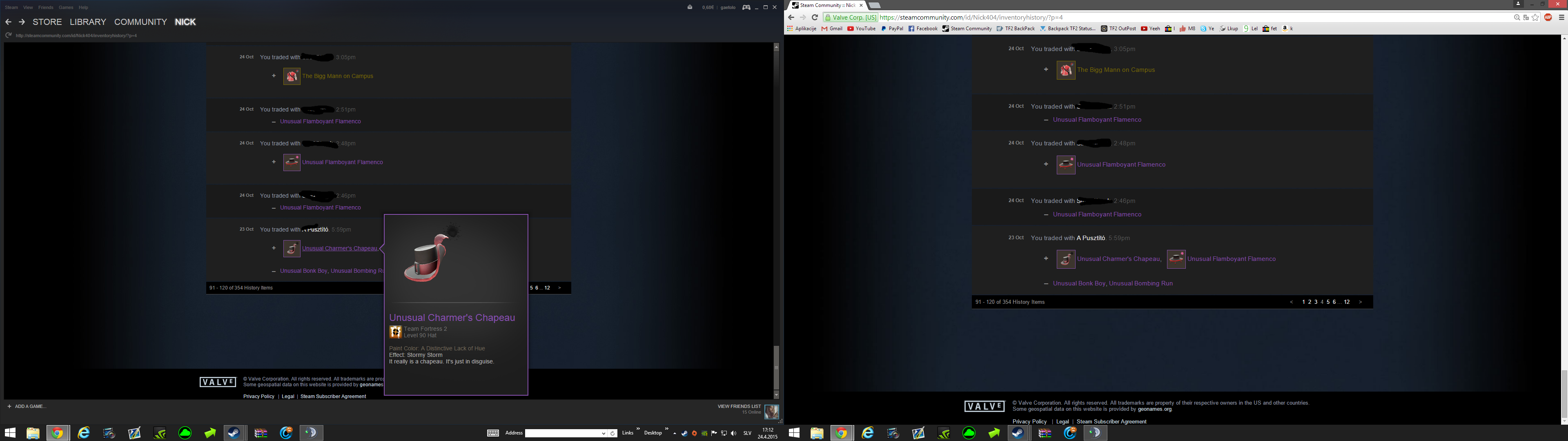
Task: Open gaetolo account name dropdown
Action: coord(728,7)
